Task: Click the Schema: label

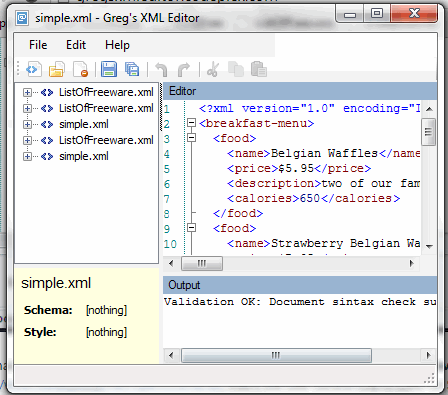Action: pyautogui.click(x=48, y=310)
